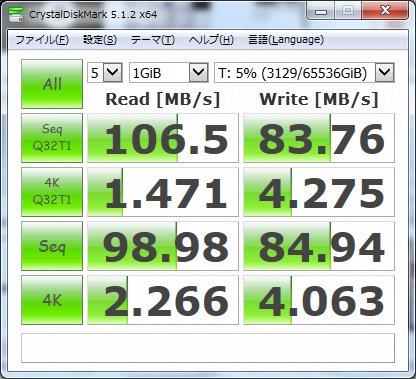
Task: Run the 4K test button
Action: [52, 300]
